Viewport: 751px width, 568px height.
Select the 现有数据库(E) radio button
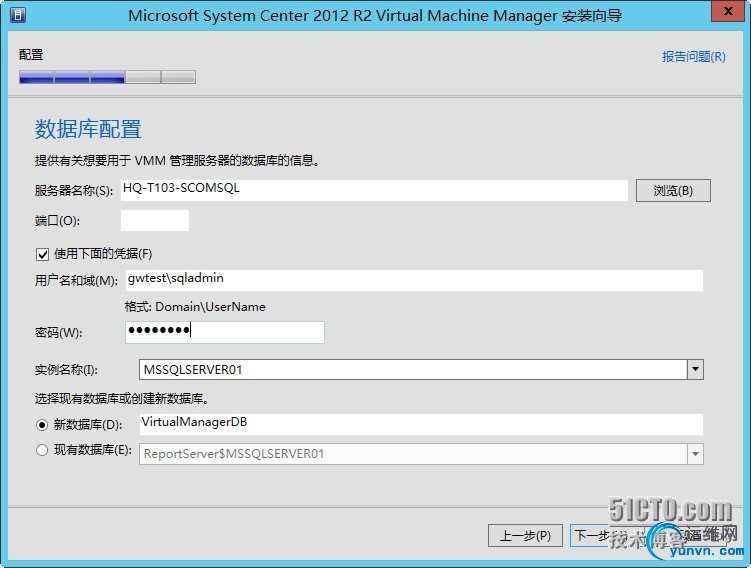(42, 450)
